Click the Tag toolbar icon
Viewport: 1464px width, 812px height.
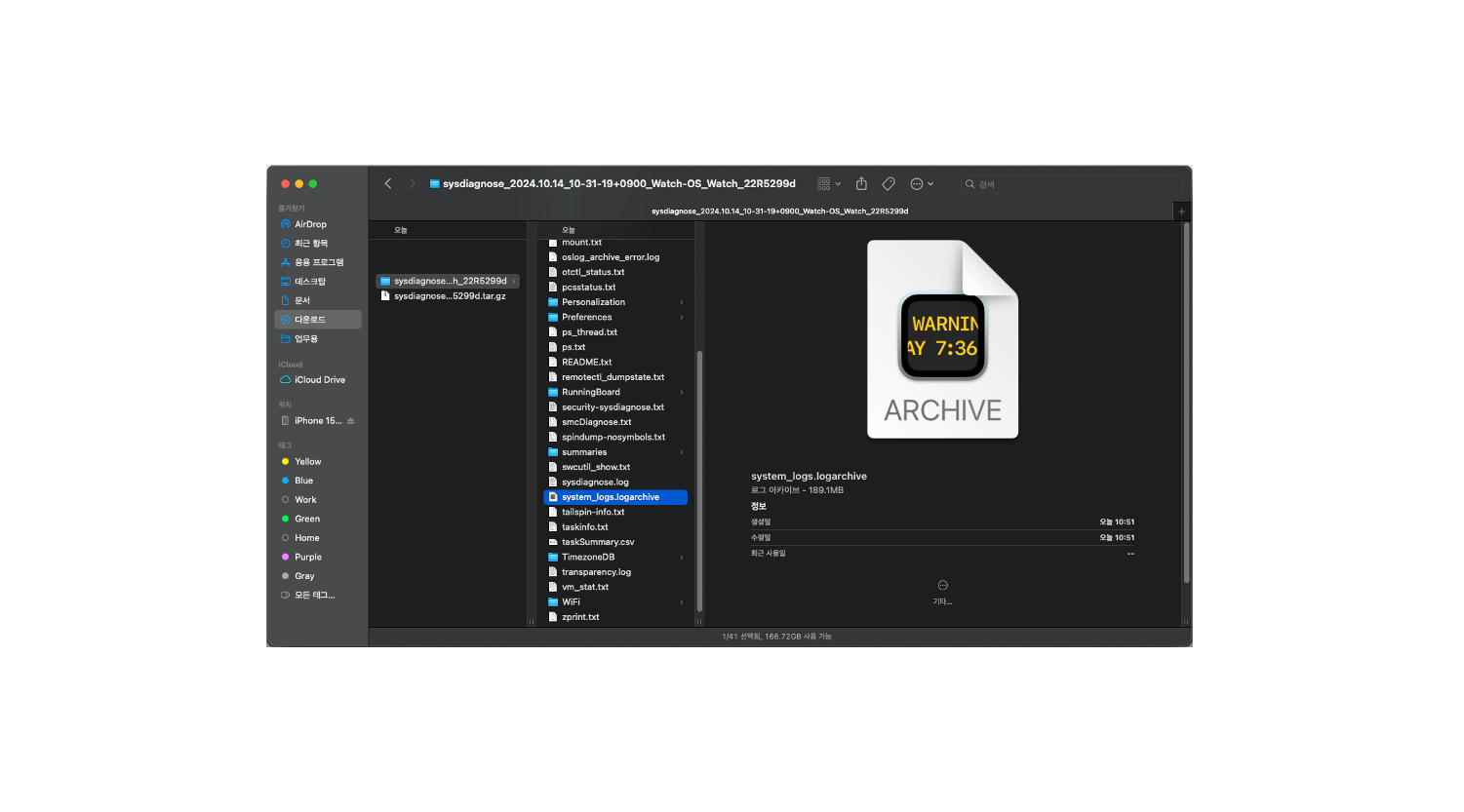coord(889,183)
